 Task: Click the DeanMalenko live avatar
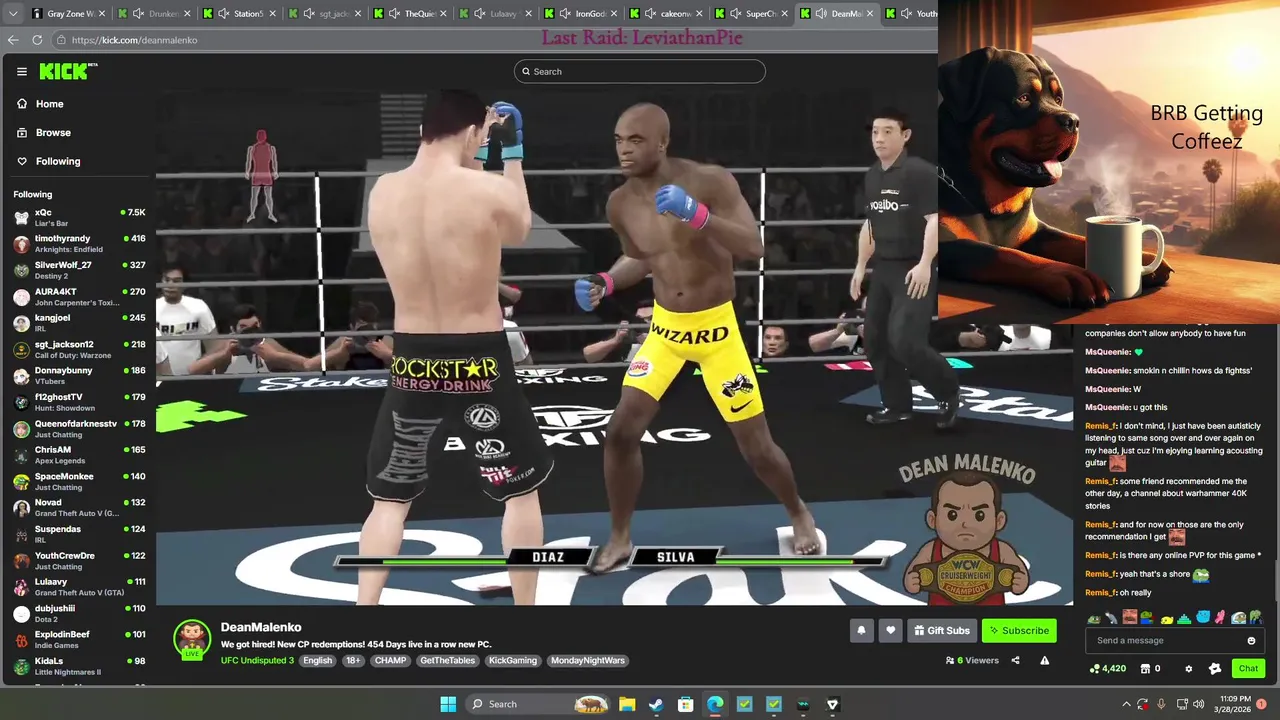[192, 639]
